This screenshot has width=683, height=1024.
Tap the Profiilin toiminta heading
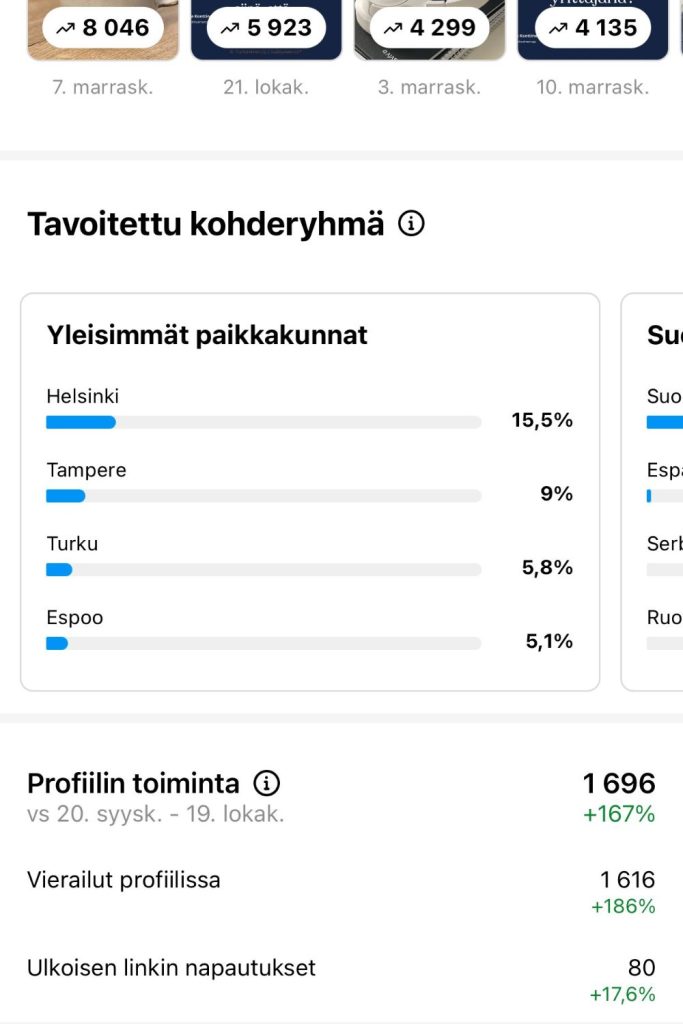(x=133, y=783)
